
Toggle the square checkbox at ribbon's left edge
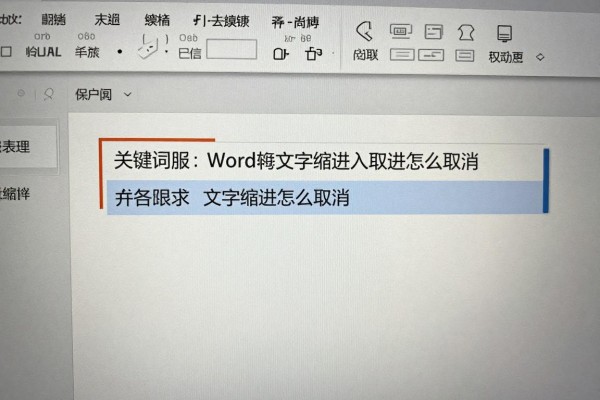(x=6, y=51)
